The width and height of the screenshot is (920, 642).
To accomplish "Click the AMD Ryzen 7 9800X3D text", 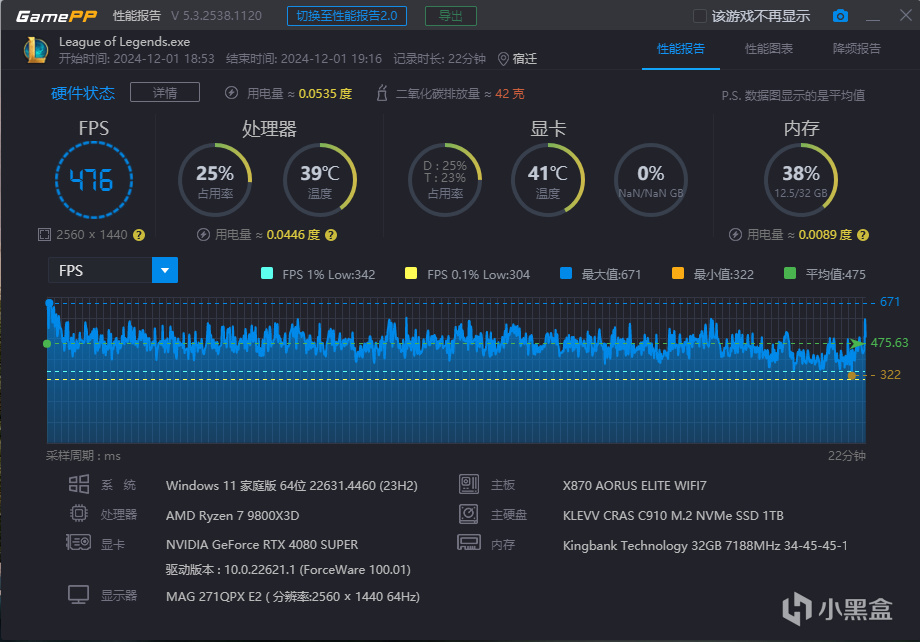I will pos(232,515).
